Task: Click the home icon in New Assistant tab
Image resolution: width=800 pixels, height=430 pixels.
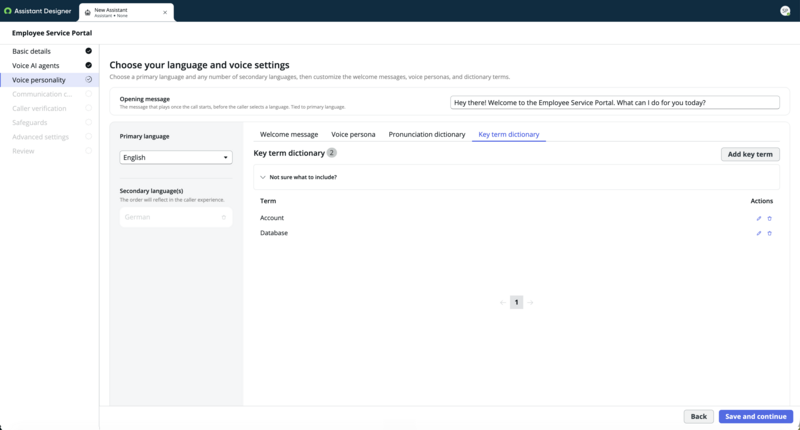Action: (88, 12)
